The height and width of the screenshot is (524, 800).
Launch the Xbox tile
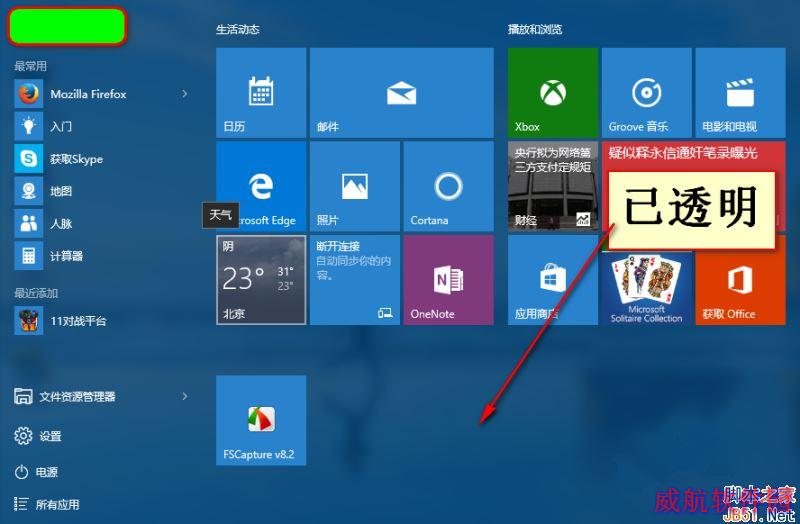click(x=553, y=92)
